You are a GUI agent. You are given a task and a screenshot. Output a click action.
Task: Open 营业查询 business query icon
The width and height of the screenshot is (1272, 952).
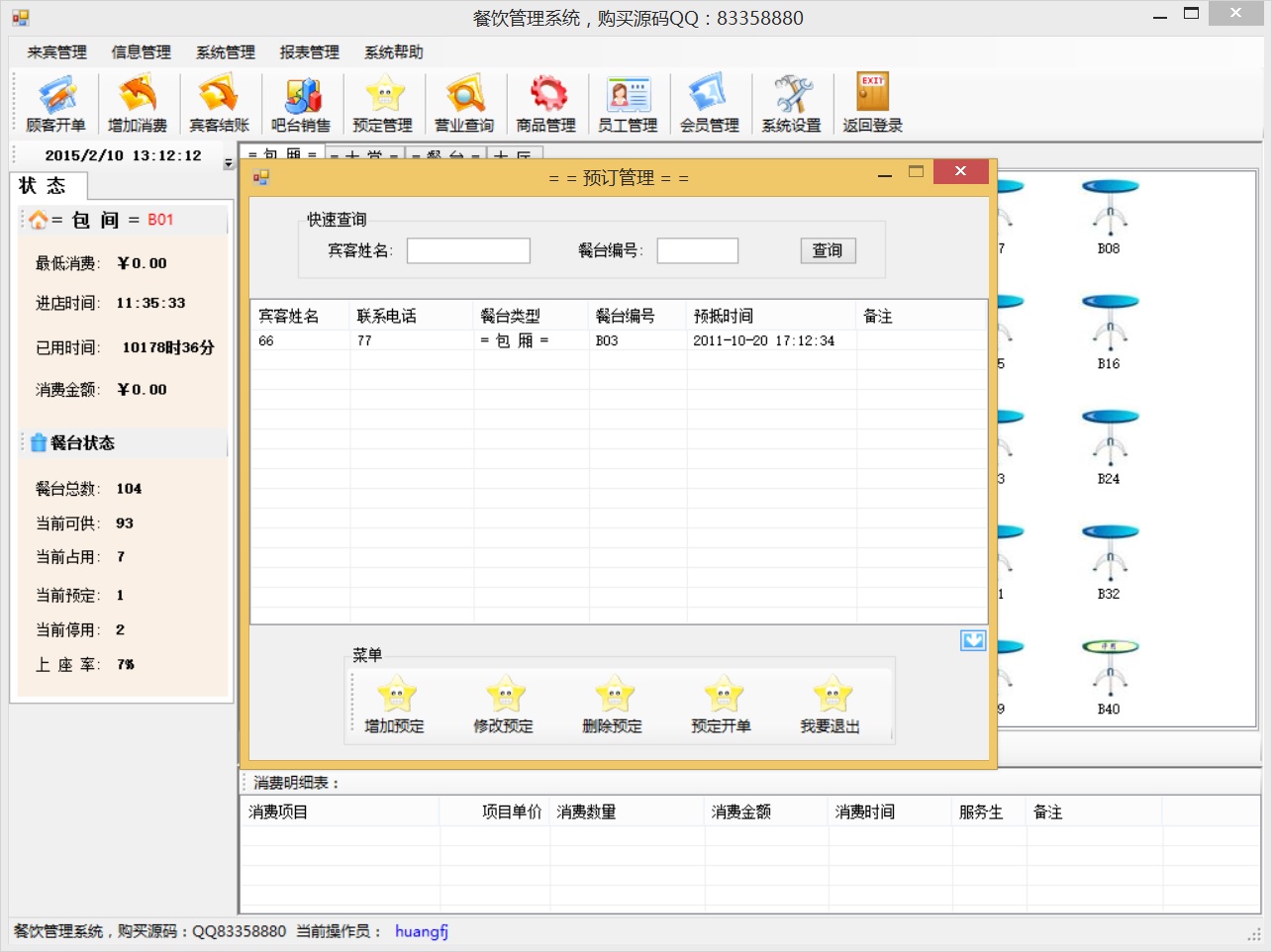click(464, 103)
